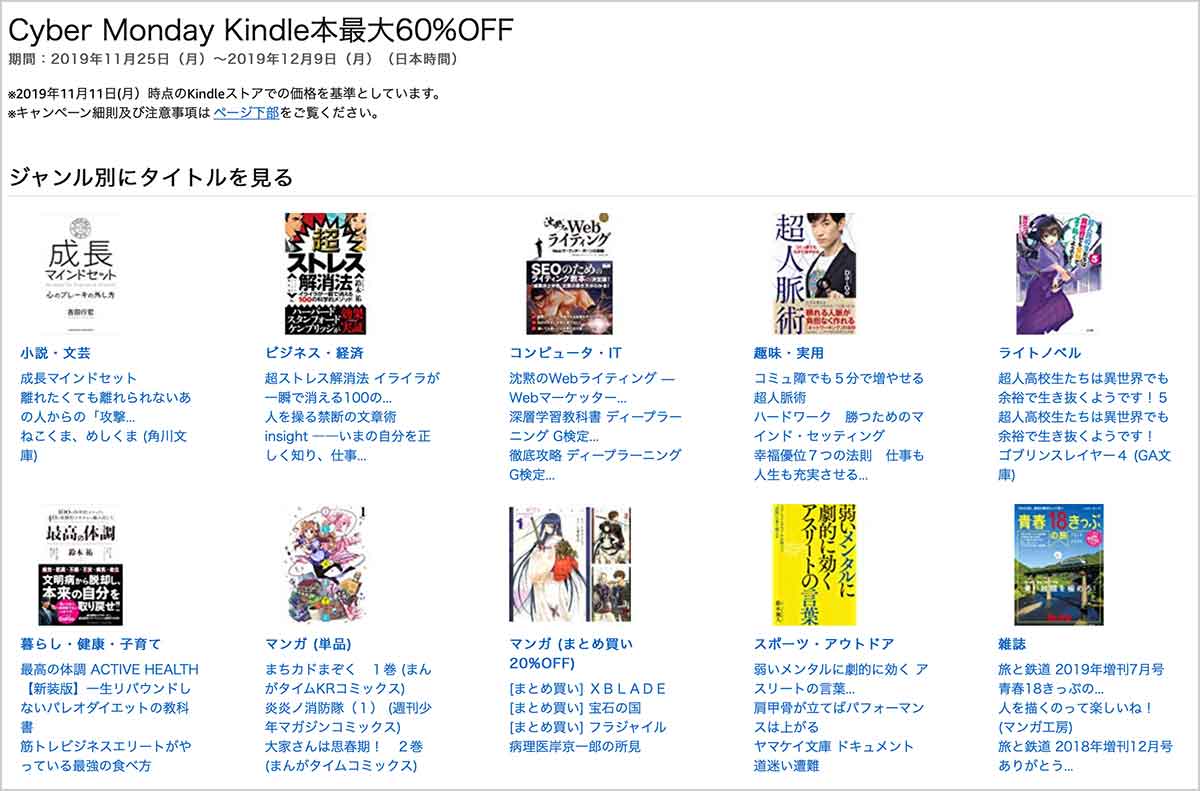This screenshot has height=791, width=1200.
Task: Open マンガ (まとめ買い 20%OFF) heading
Action: click(x=571, y=653)
